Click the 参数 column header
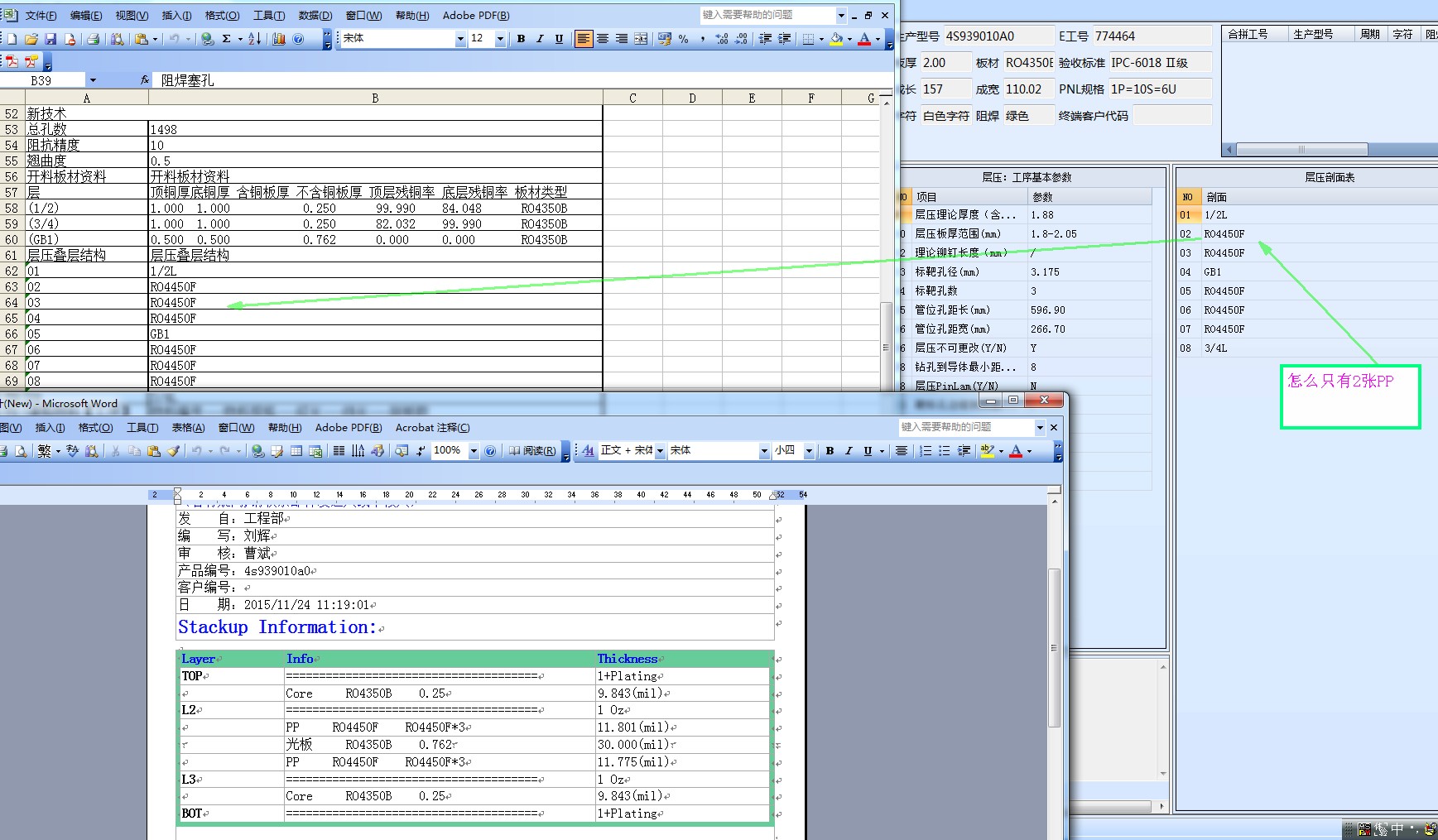Viewport: 1438px width, 840px height. [x=1089, y=197]
